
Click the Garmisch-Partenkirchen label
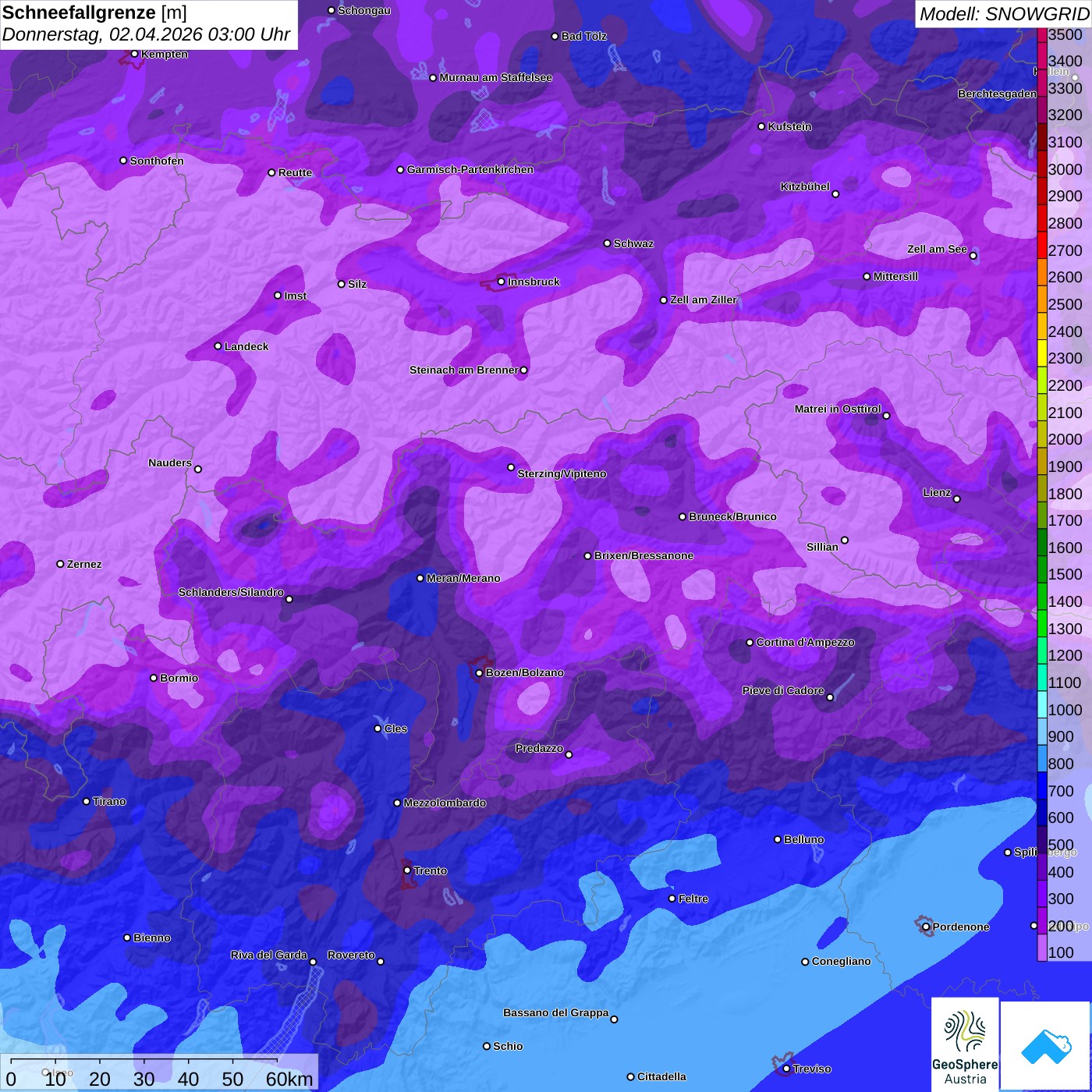[x=470, y=169]
